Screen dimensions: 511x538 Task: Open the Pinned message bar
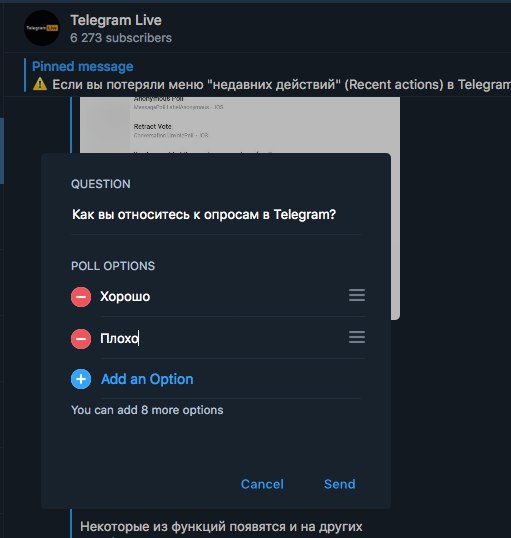pos(268,75)
